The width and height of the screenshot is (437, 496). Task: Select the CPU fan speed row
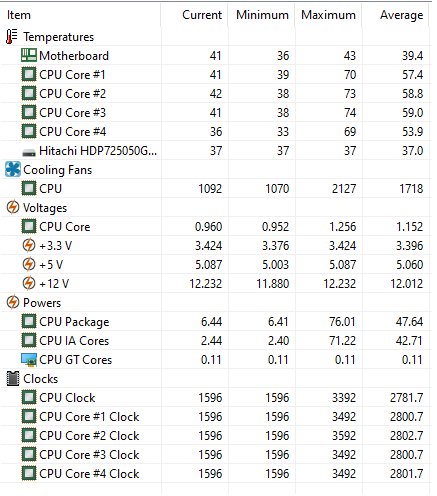215,188
